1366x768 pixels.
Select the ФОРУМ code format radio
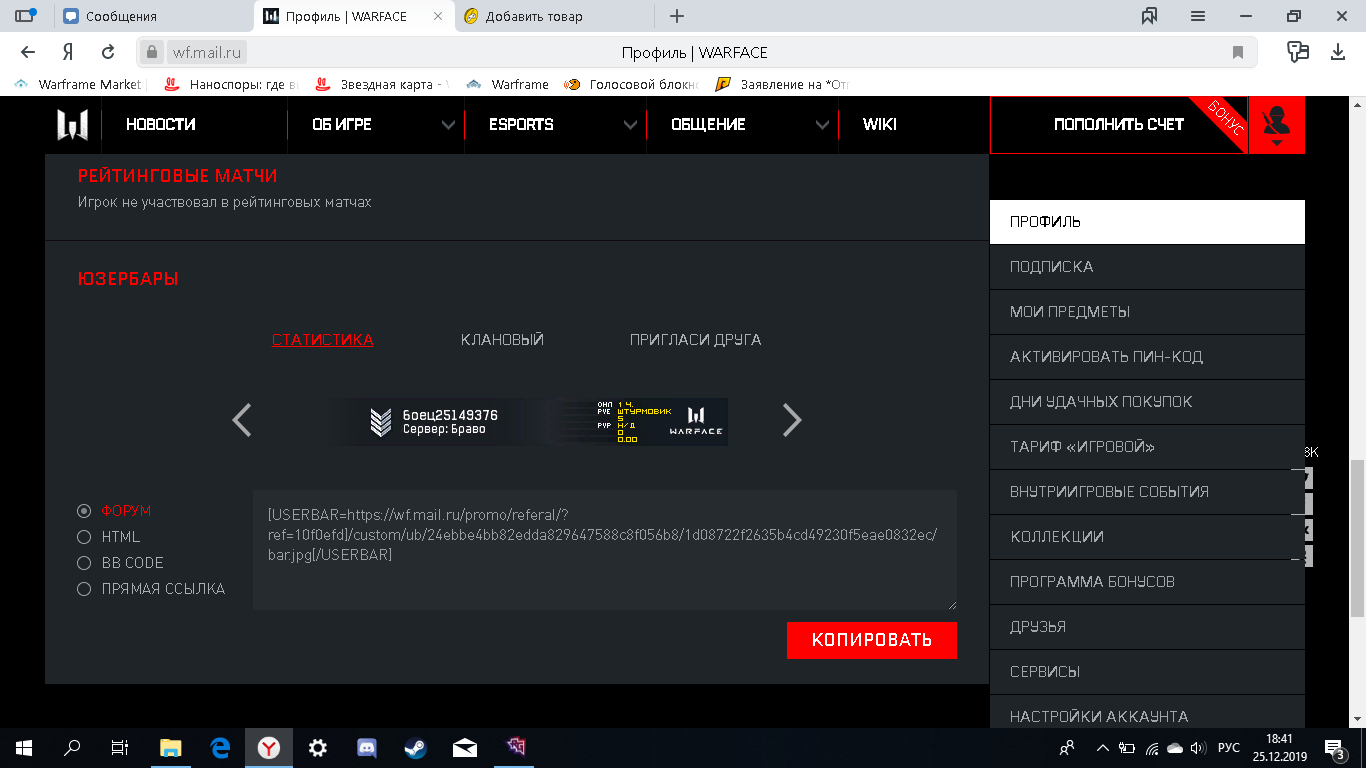[x=84, y=511]
